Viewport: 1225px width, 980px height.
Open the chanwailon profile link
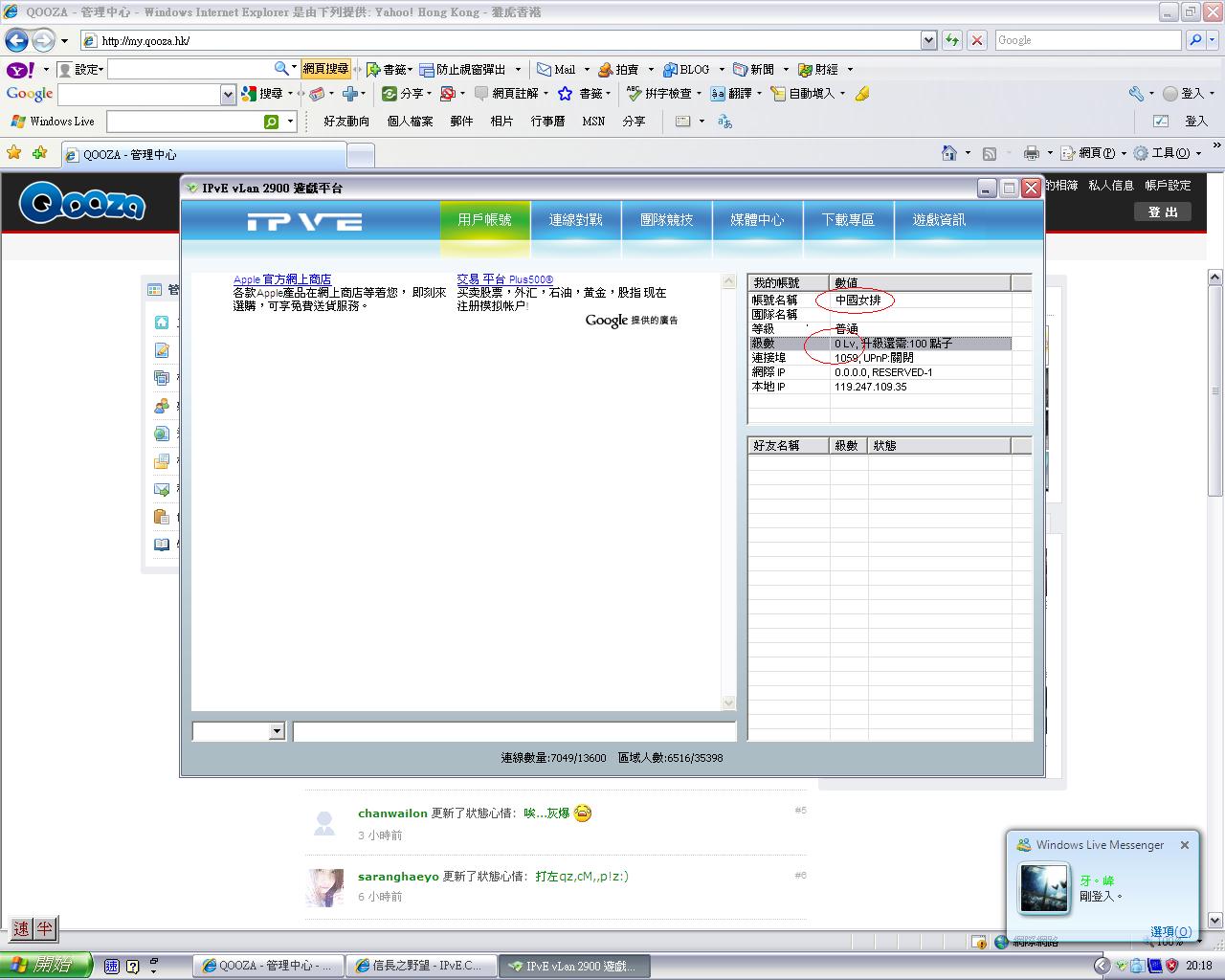click(x=392, y=813)
